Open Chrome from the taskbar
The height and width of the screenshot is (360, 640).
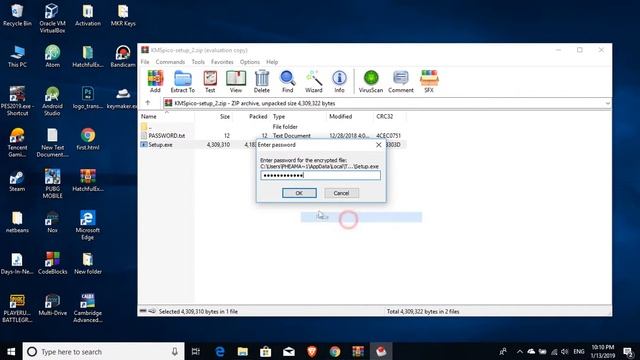[x=335, y=351]
